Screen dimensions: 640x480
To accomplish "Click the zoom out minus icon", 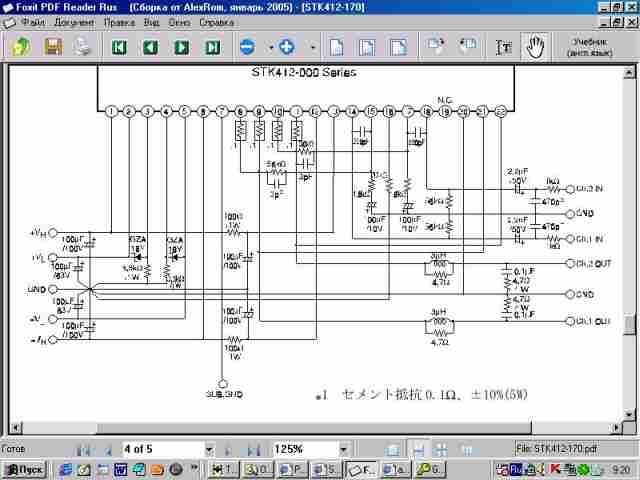I will coord(247,47).
